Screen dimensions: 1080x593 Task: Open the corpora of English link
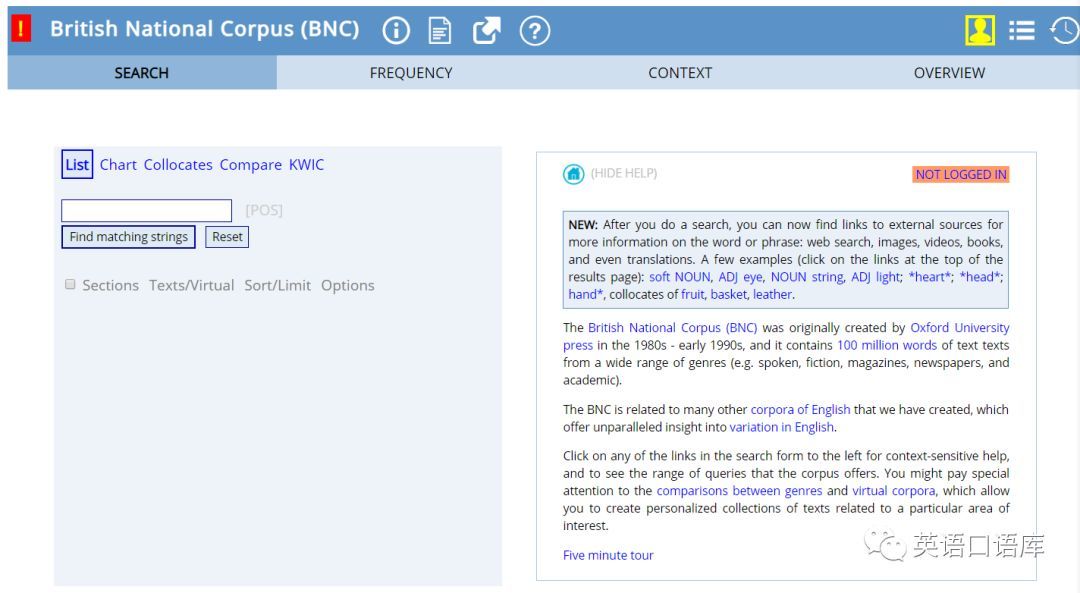point(800,410)
